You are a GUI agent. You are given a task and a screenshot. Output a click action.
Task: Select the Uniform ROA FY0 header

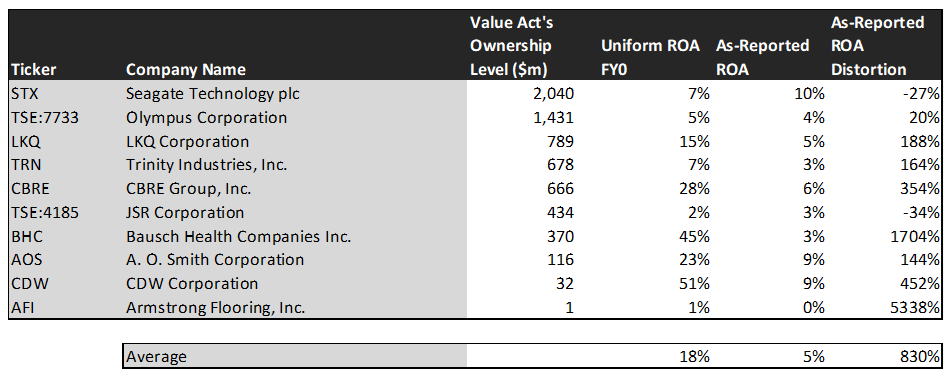click(x=650, y=57)
